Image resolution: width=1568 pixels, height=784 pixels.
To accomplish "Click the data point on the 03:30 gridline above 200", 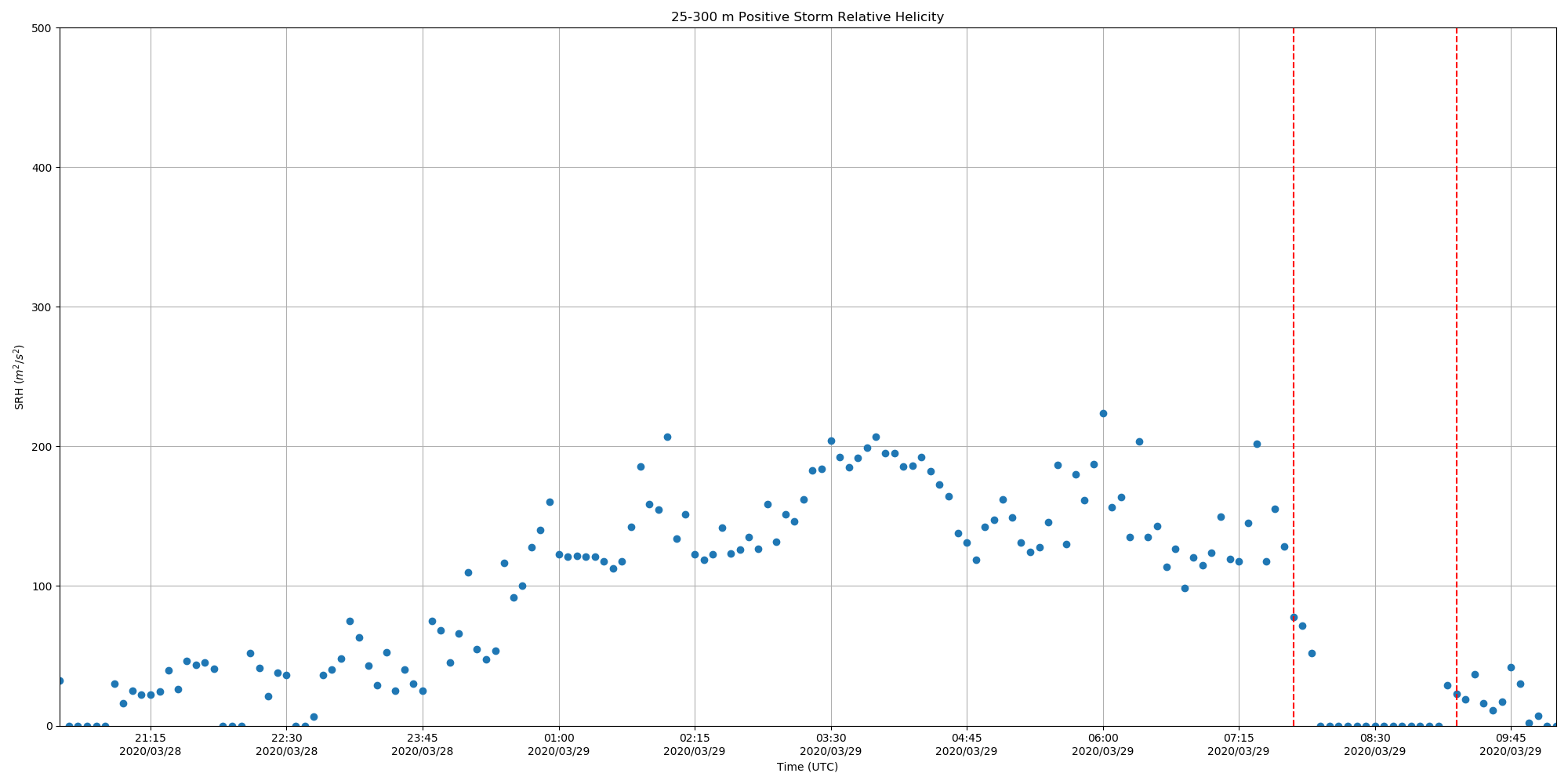I will coord(831,441).
